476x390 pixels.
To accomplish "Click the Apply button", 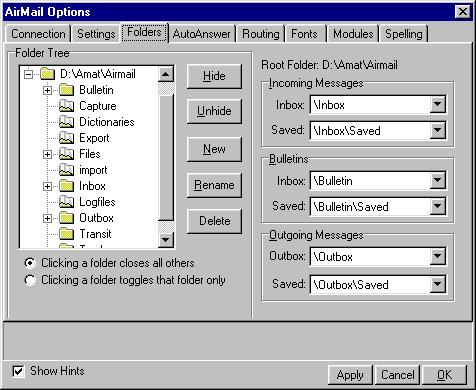I will tap(350, 375).
